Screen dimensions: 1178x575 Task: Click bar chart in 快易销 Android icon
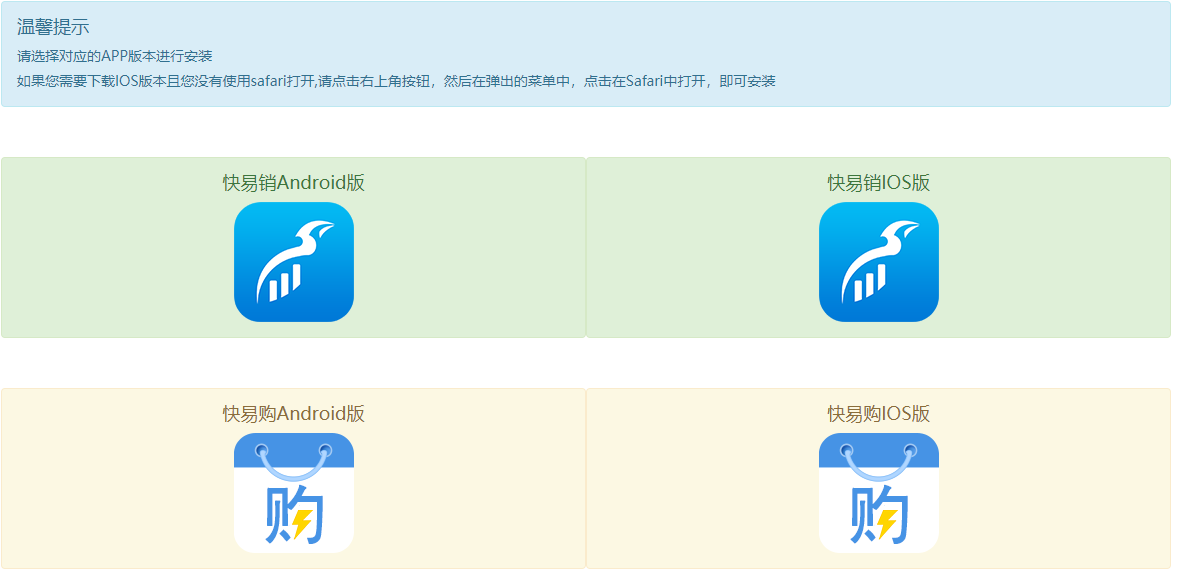pyautogui.click(x=284, y=282)
